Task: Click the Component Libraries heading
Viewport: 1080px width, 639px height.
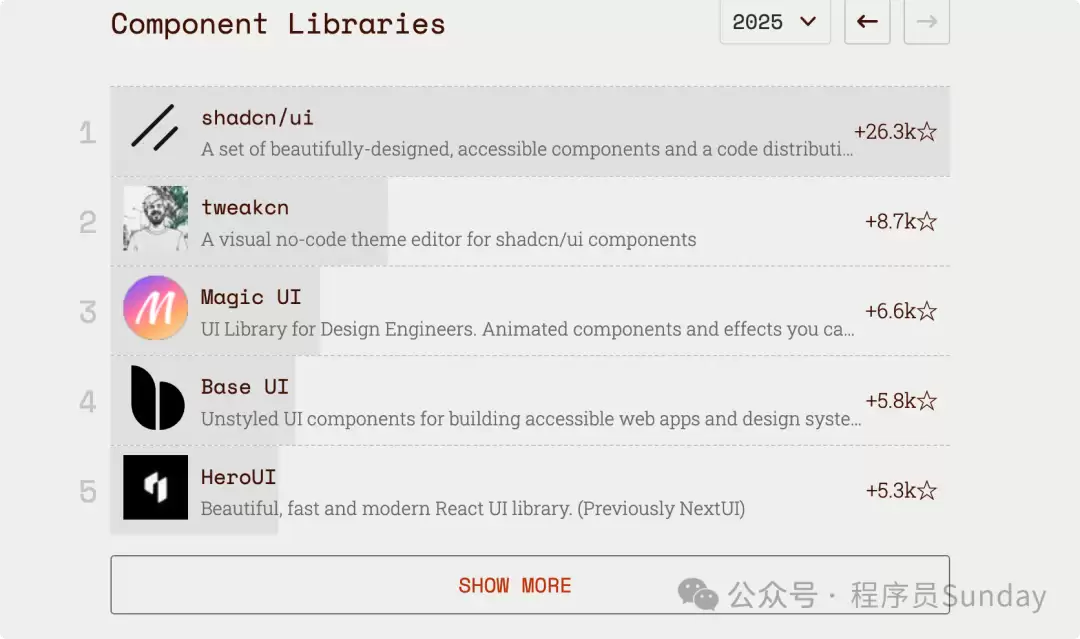Action: click(278, 23)
